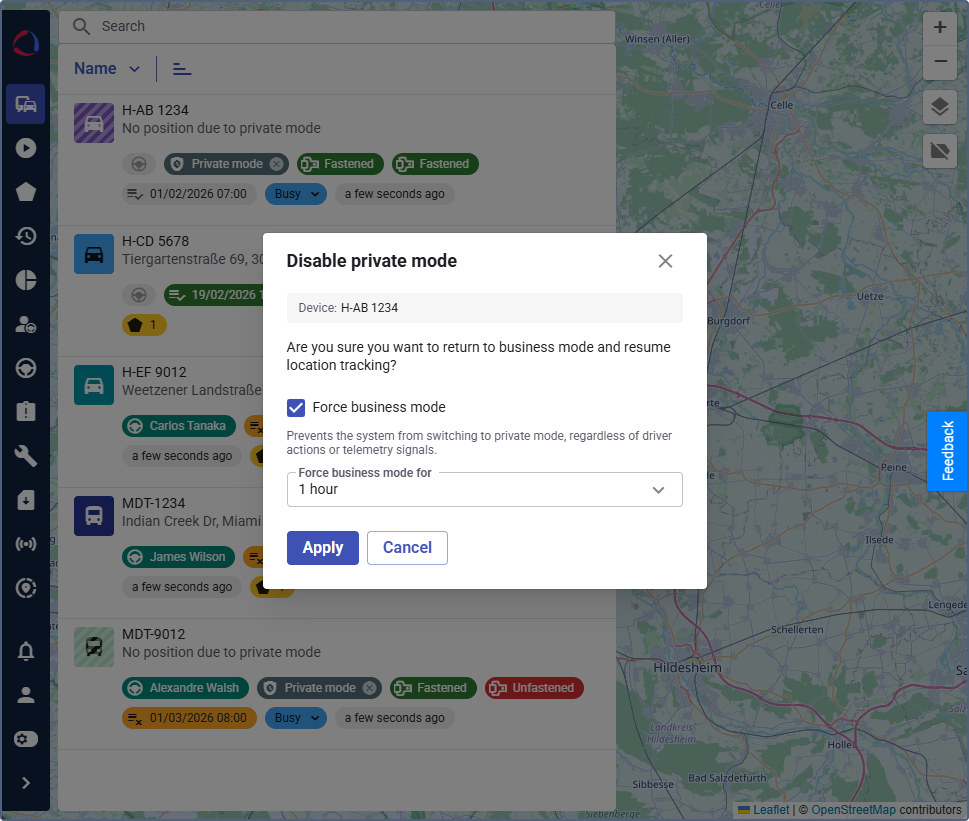Open the geofences pentagon icon in sidebar
This screenshot has height=821, width=969.
[25, 192]
